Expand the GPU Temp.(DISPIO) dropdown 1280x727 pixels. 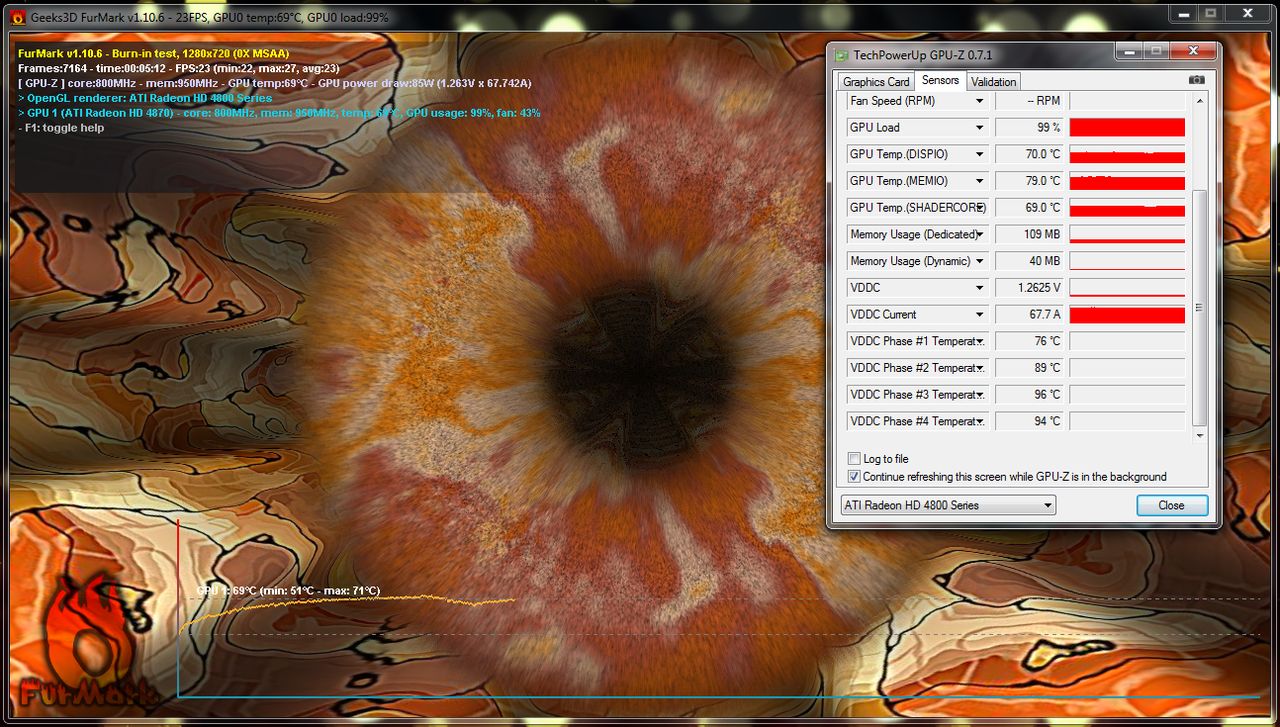point(980,155)
